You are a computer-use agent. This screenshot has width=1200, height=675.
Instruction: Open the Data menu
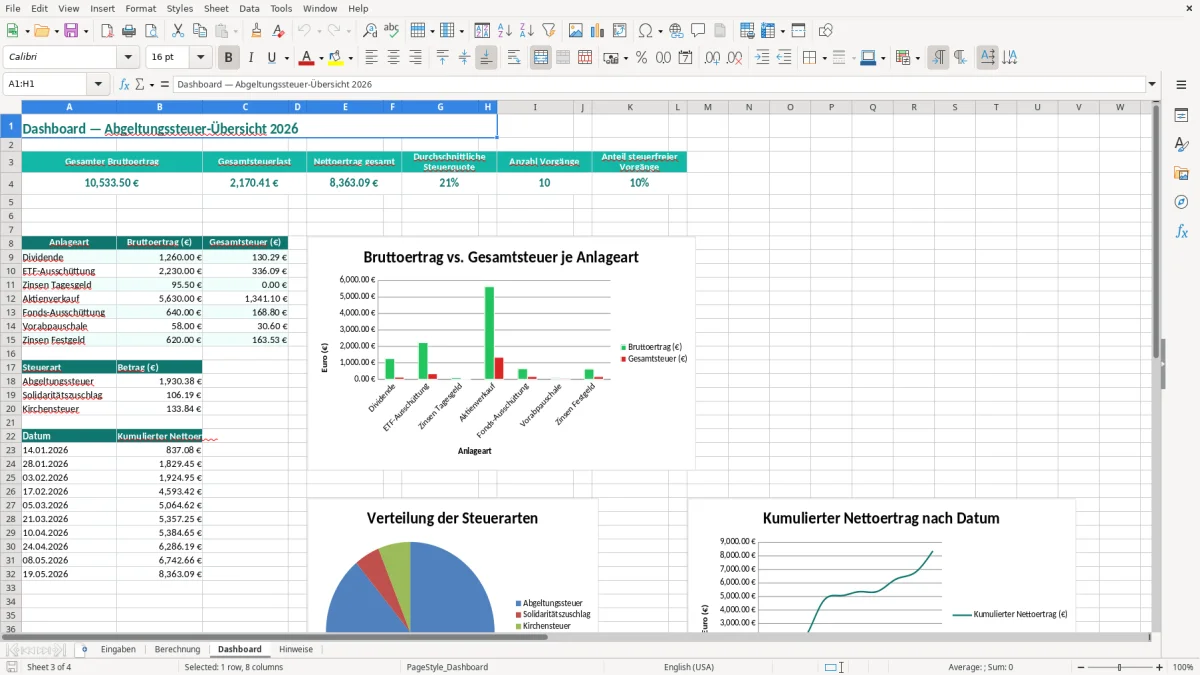[x=249, y=8]
